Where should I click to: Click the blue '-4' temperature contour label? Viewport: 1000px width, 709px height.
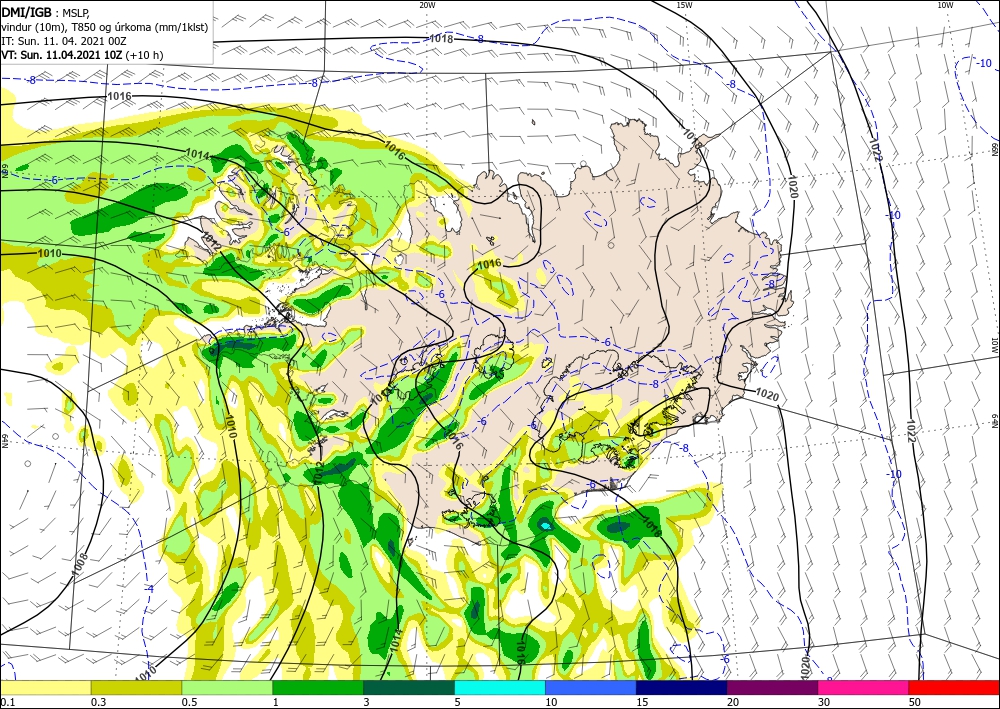click(x=150, y=589)
